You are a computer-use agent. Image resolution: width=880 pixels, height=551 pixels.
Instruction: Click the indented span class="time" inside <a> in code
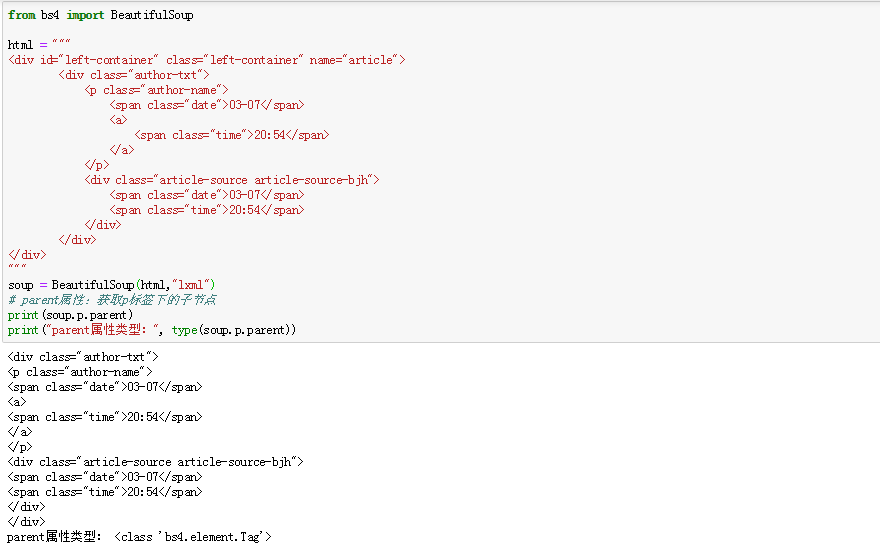(x=231, y=135)
